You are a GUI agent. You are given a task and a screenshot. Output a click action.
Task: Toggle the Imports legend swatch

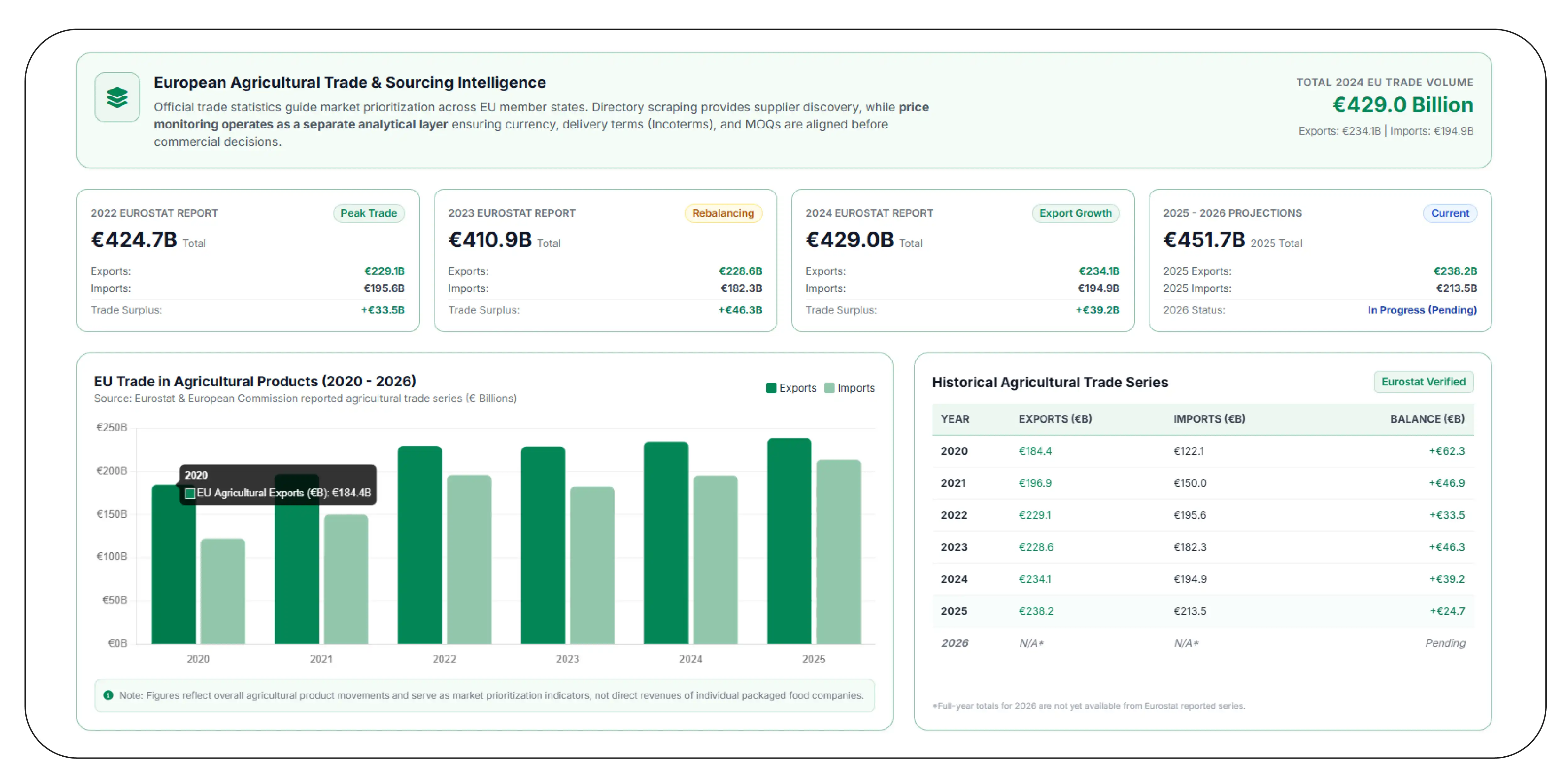(829, 388)
